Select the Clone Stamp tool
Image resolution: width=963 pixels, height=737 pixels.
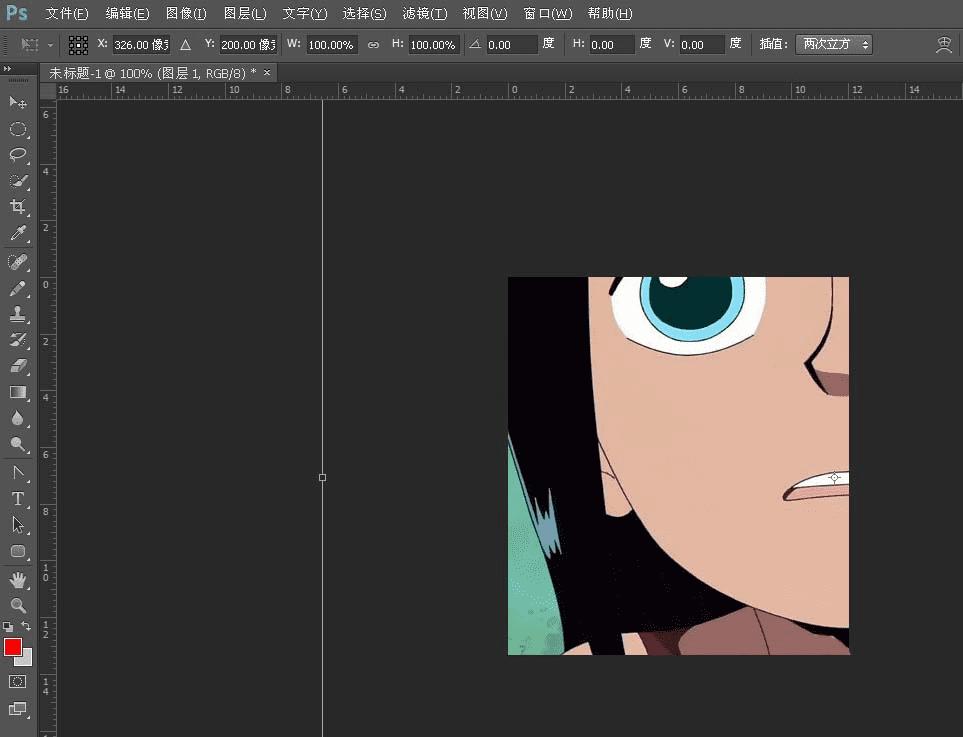(18, 314)
